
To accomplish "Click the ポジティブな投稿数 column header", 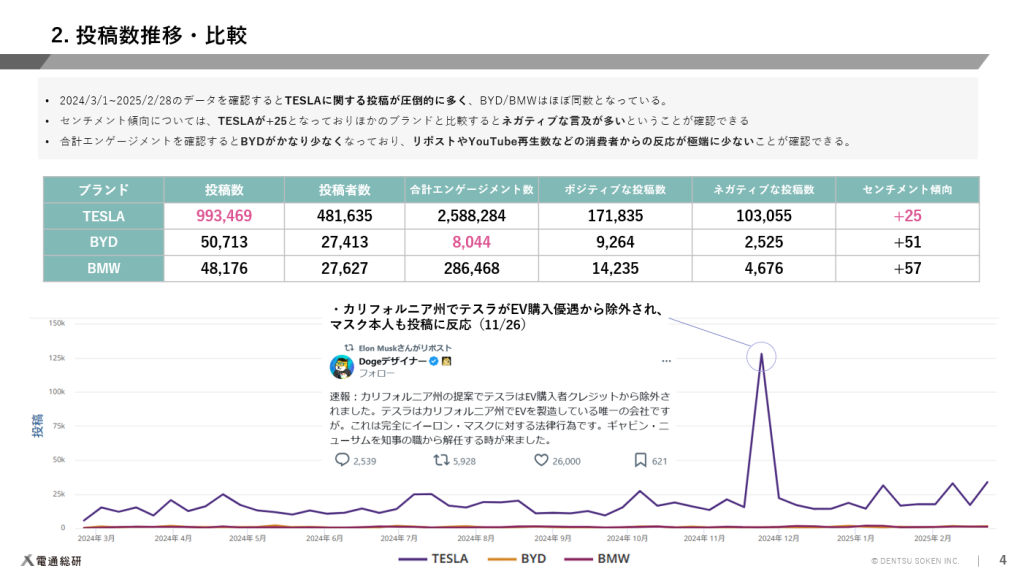I will pos(615,189).
